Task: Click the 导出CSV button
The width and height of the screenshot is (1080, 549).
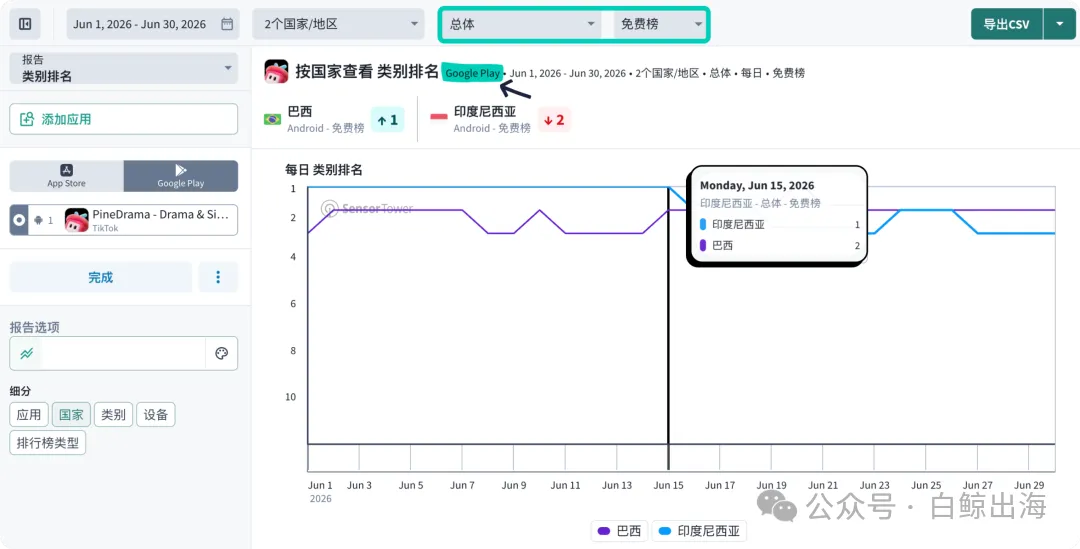Action: click(1007, 24)
